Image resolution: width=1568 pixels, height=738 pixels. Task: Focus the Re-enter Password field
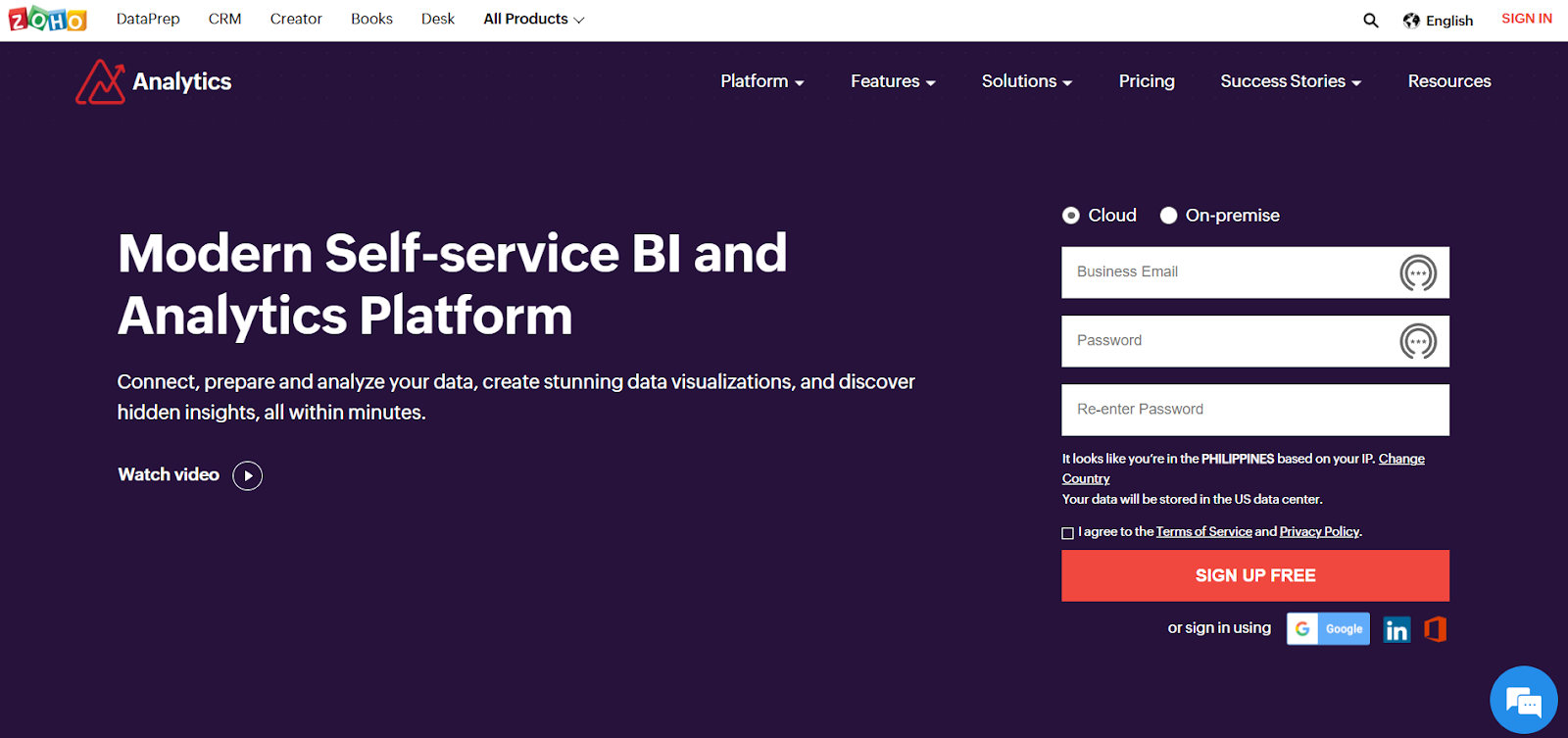1255,410
